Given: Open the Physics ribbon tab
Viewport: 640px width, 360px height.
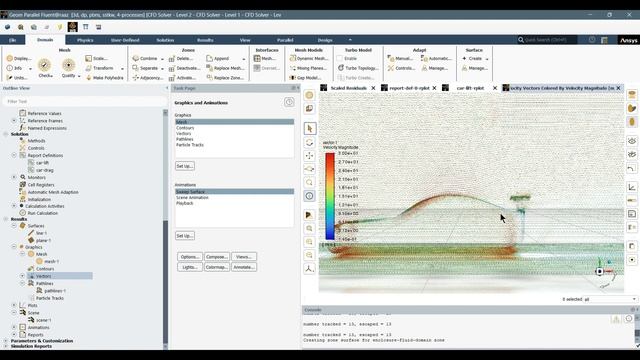Looking at the screenshot, I should pyautogui.click(x=85, y=40).
